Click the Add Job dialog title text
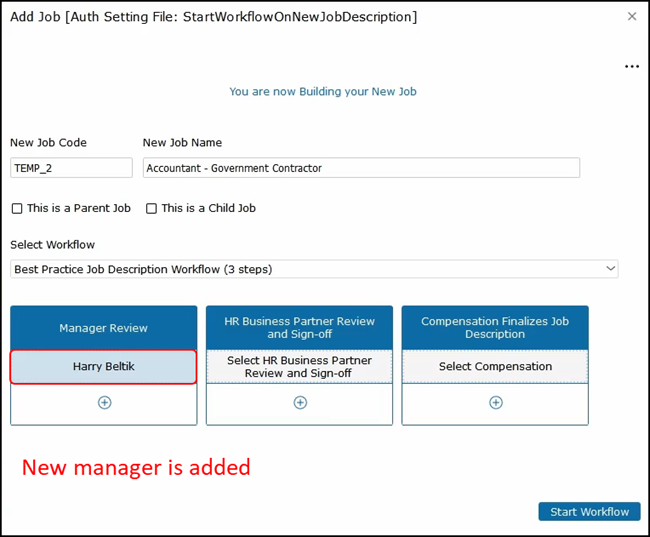 (x=213, y=17)
